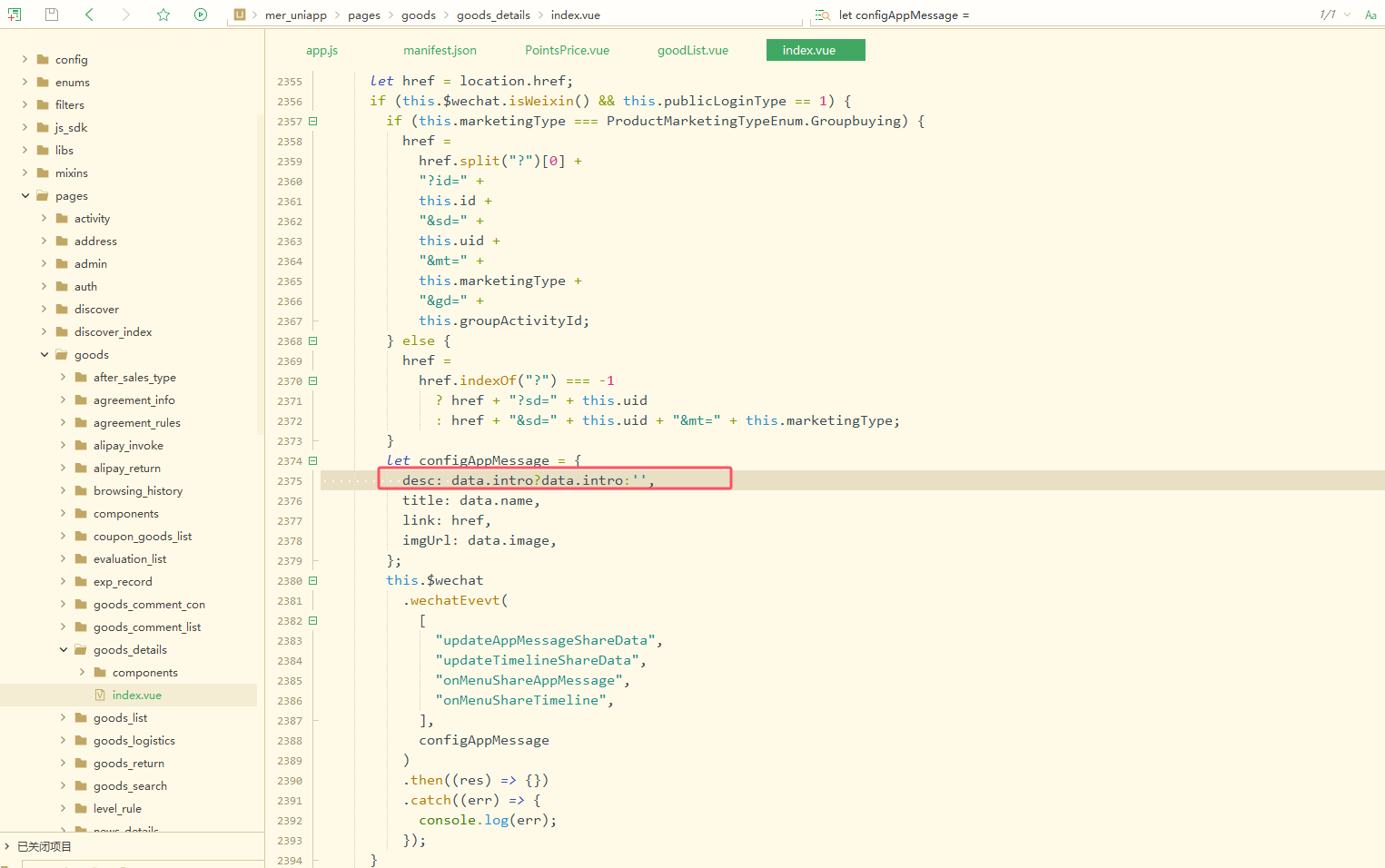1385x868 pixels.
Task: Click the run play icon
Action: coord(201,15)
